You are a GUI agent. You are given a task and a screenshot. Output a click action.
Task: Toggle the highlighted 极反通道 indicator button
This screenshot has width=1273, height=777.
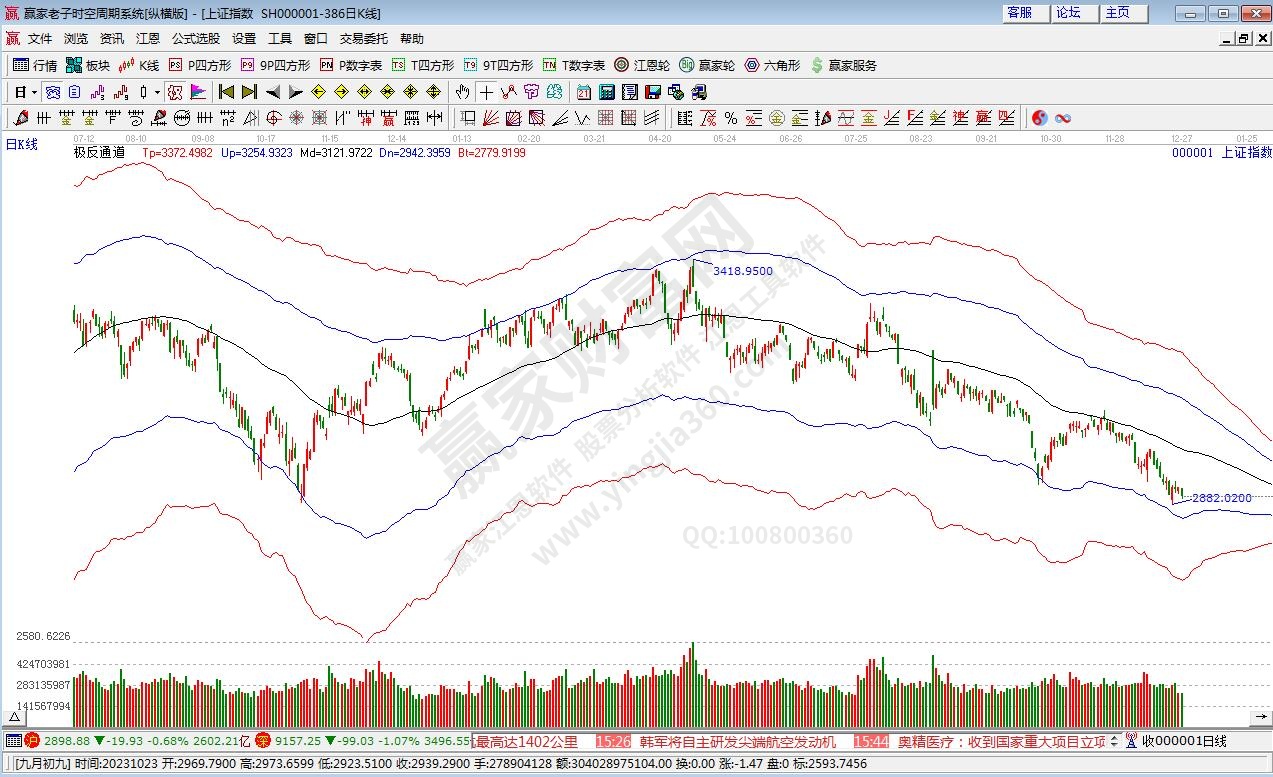(x=175, y=92)
